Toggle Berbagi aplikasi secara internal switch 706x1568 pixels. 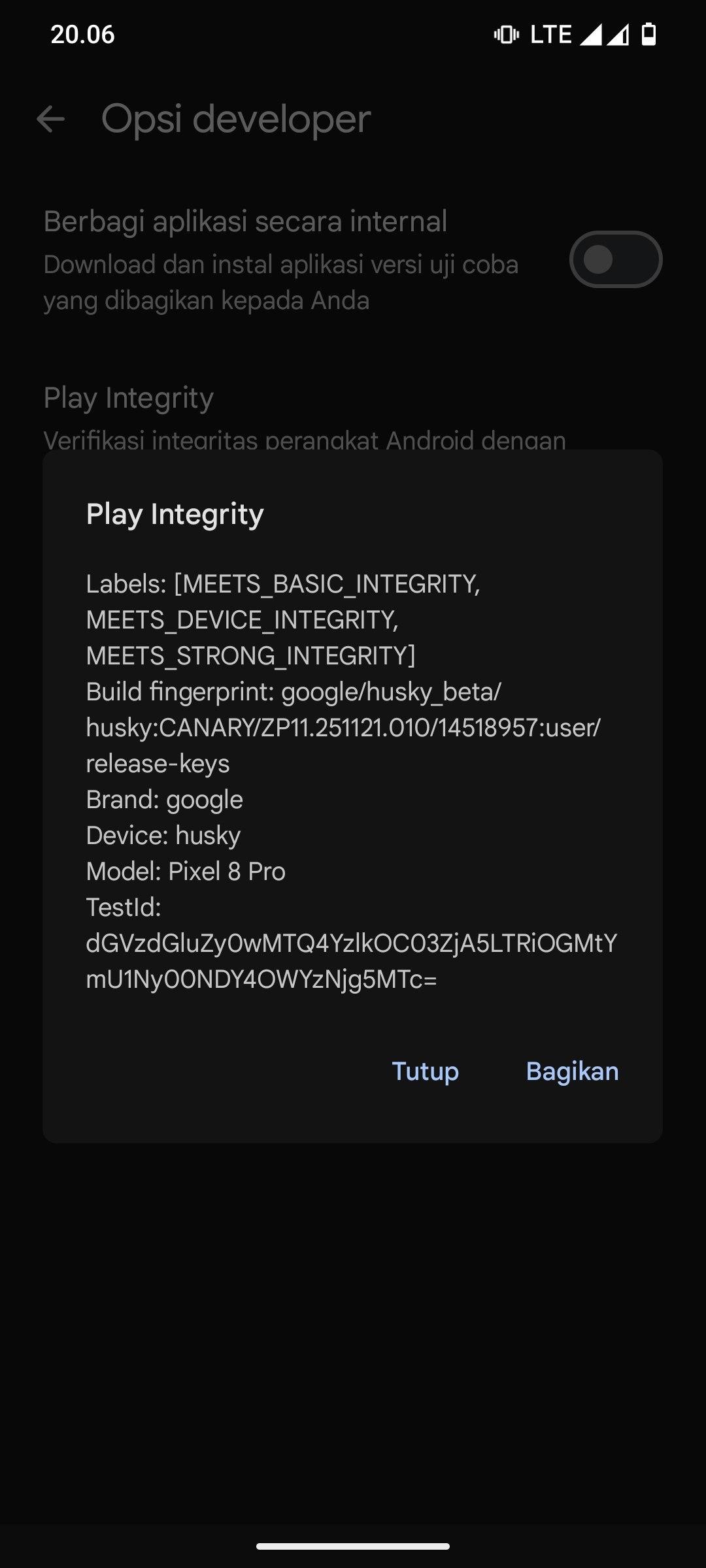(615, 259)
